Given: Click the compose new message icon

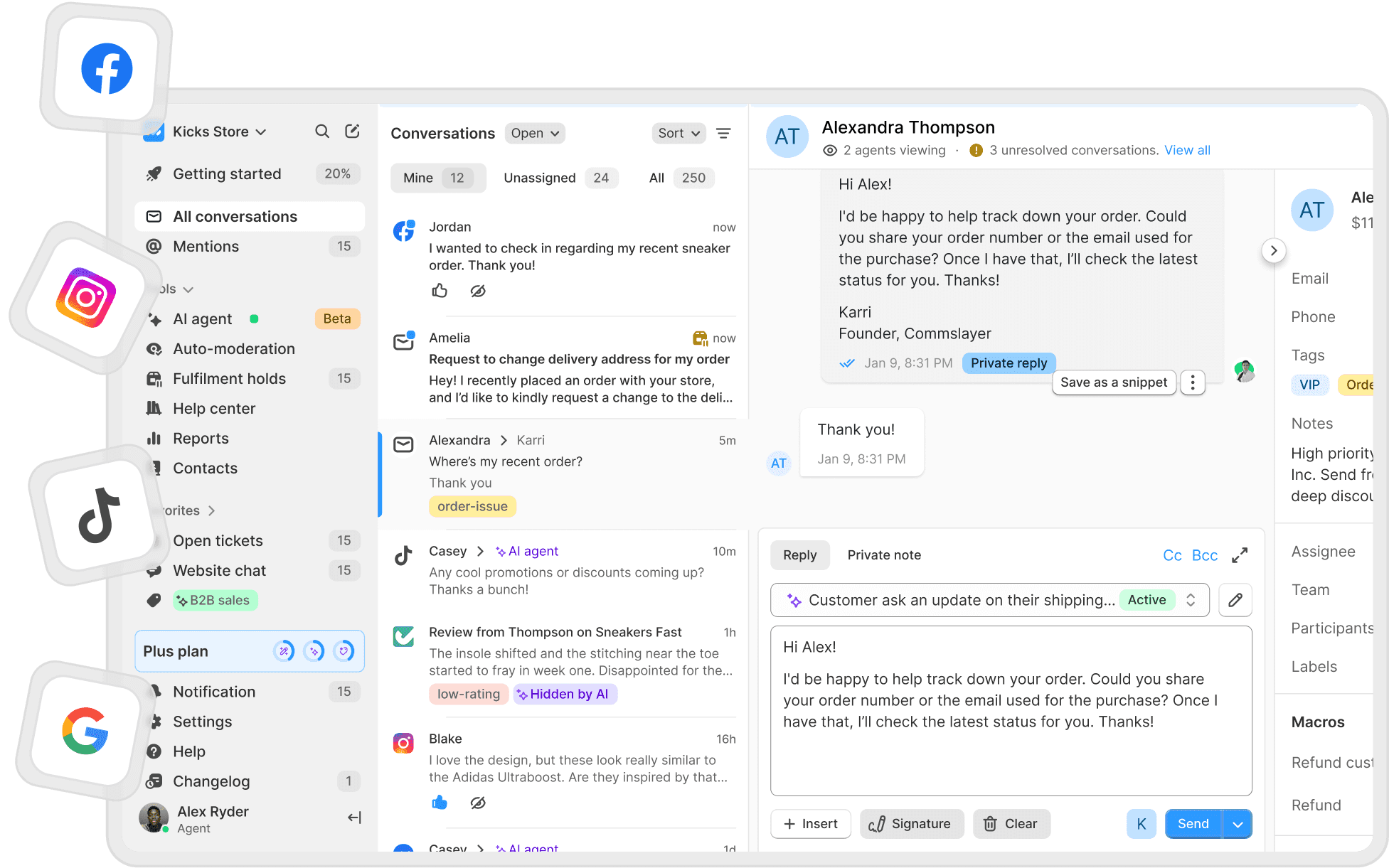Looking at the screenshot, I should (x=352, y=132).
